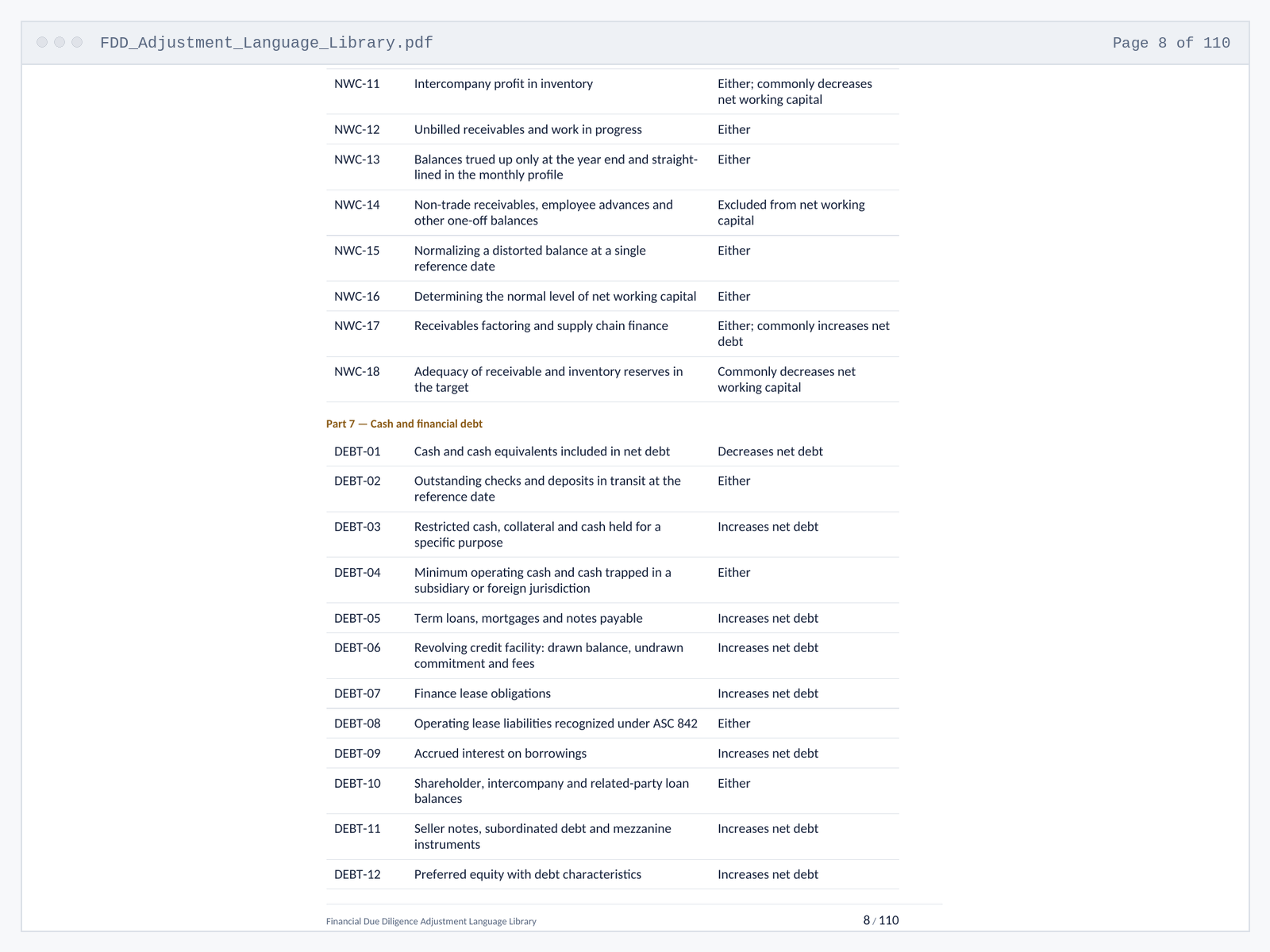Viewport: 1270px width, 952px height.
Task: Select the NWC-16 normal level row
Action: point(612,296)
